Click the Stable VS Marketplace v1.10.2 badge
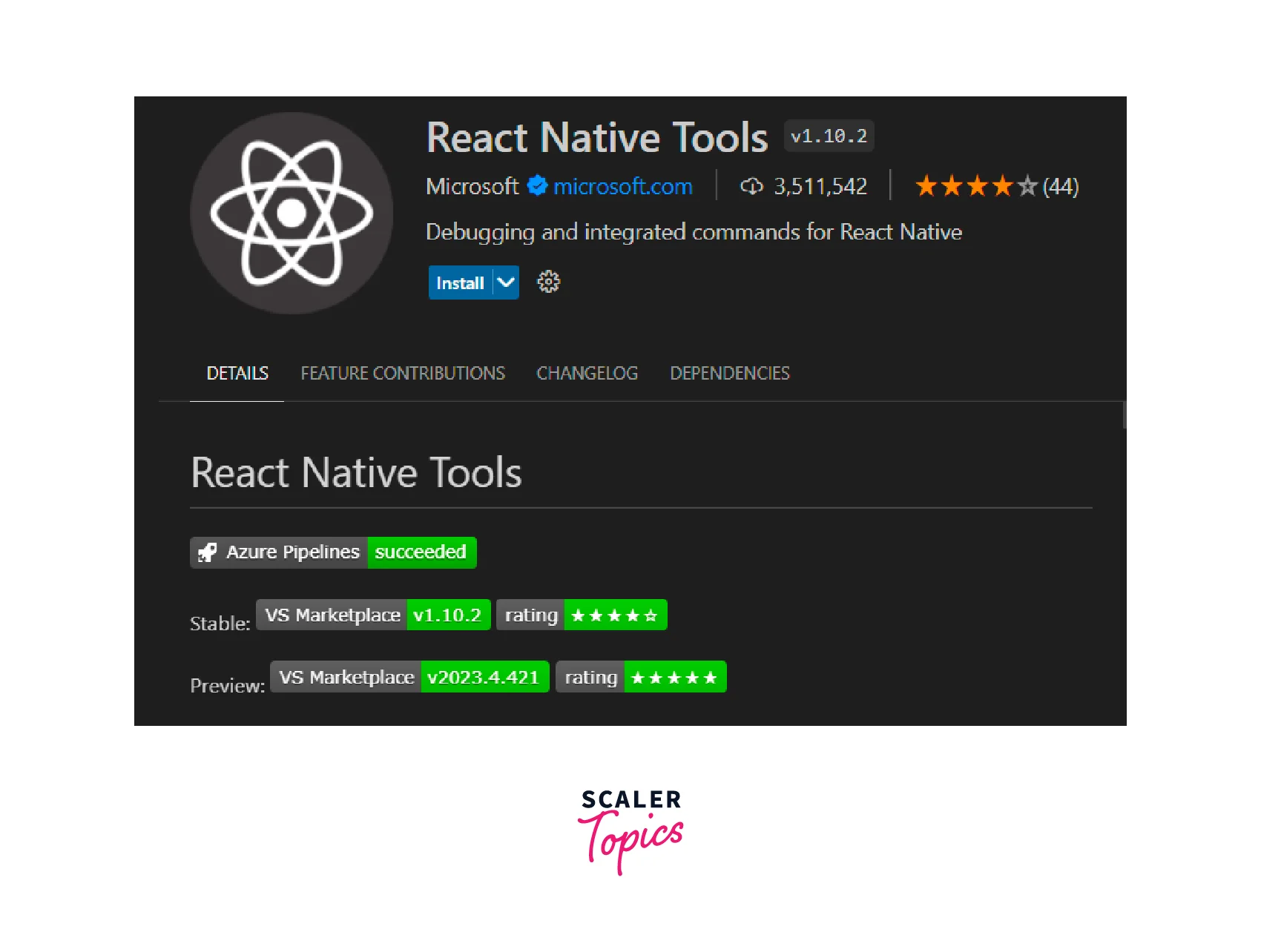This screenshot has height=952, width=1261. (x=373, y=615)
